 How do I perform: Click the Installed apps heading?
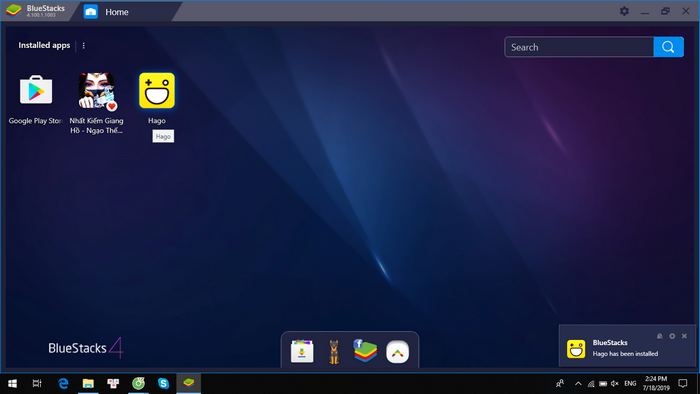click(x=44, y=45)
